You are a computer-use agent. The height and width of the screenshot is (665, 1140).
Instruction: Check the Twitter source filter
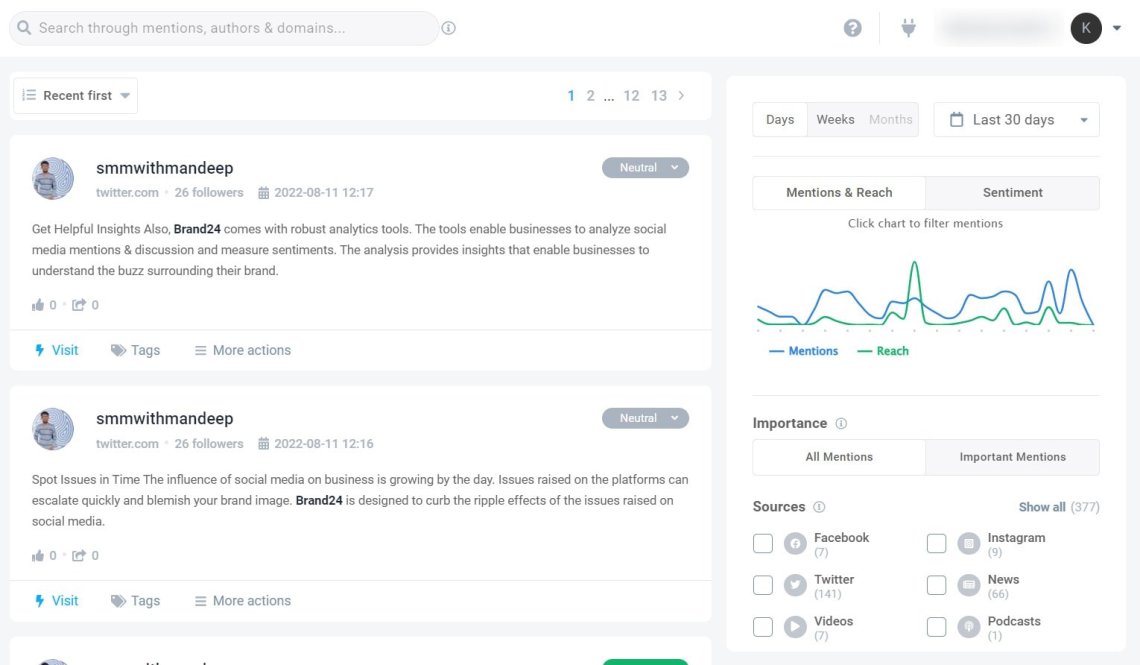coord(763,585)
